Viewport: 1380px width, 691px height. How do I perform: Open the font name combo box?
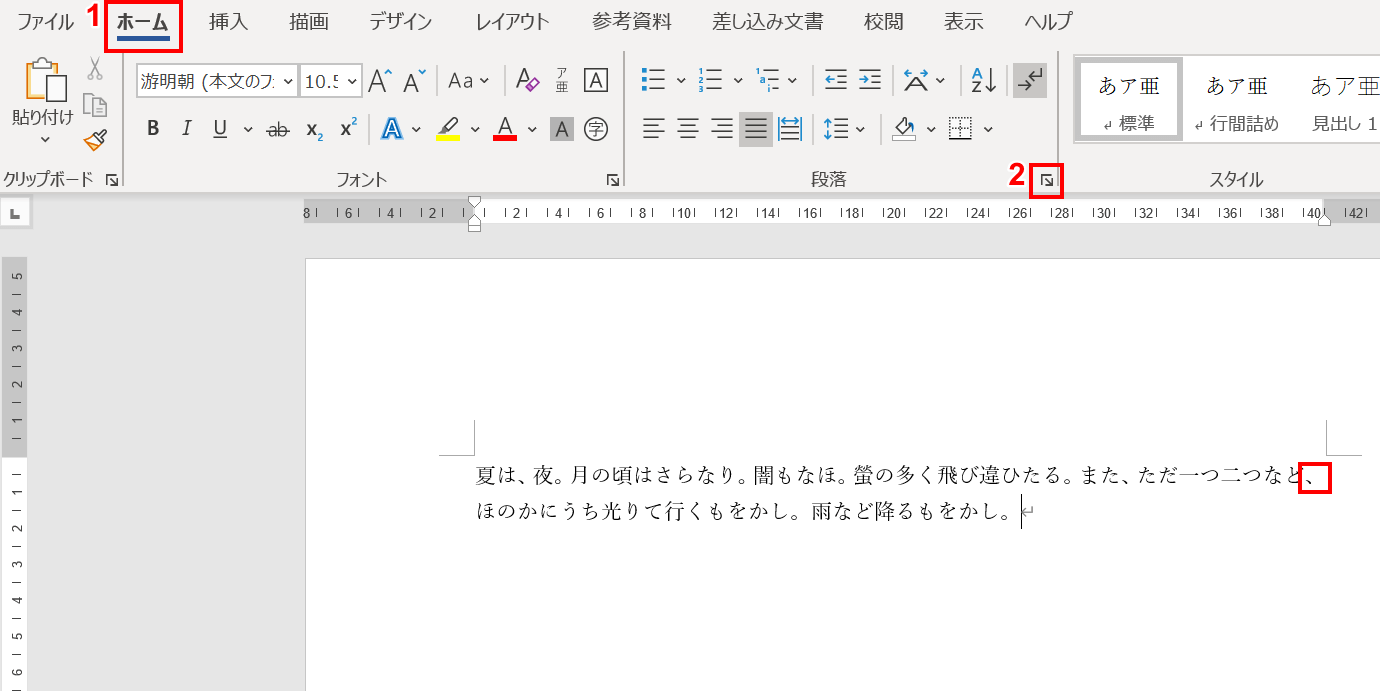pos(217,82)
